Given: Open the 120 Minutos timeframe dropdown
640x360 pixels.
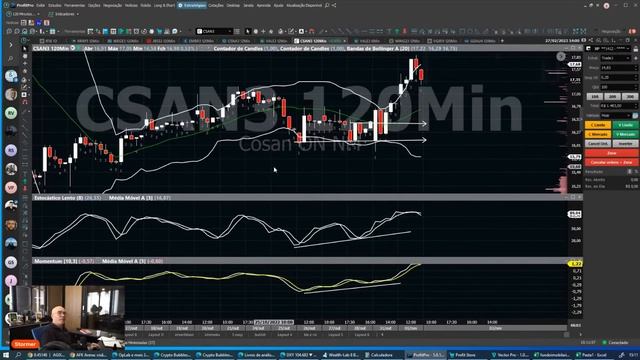Looking at the screenshot, I should pos(23,14).
